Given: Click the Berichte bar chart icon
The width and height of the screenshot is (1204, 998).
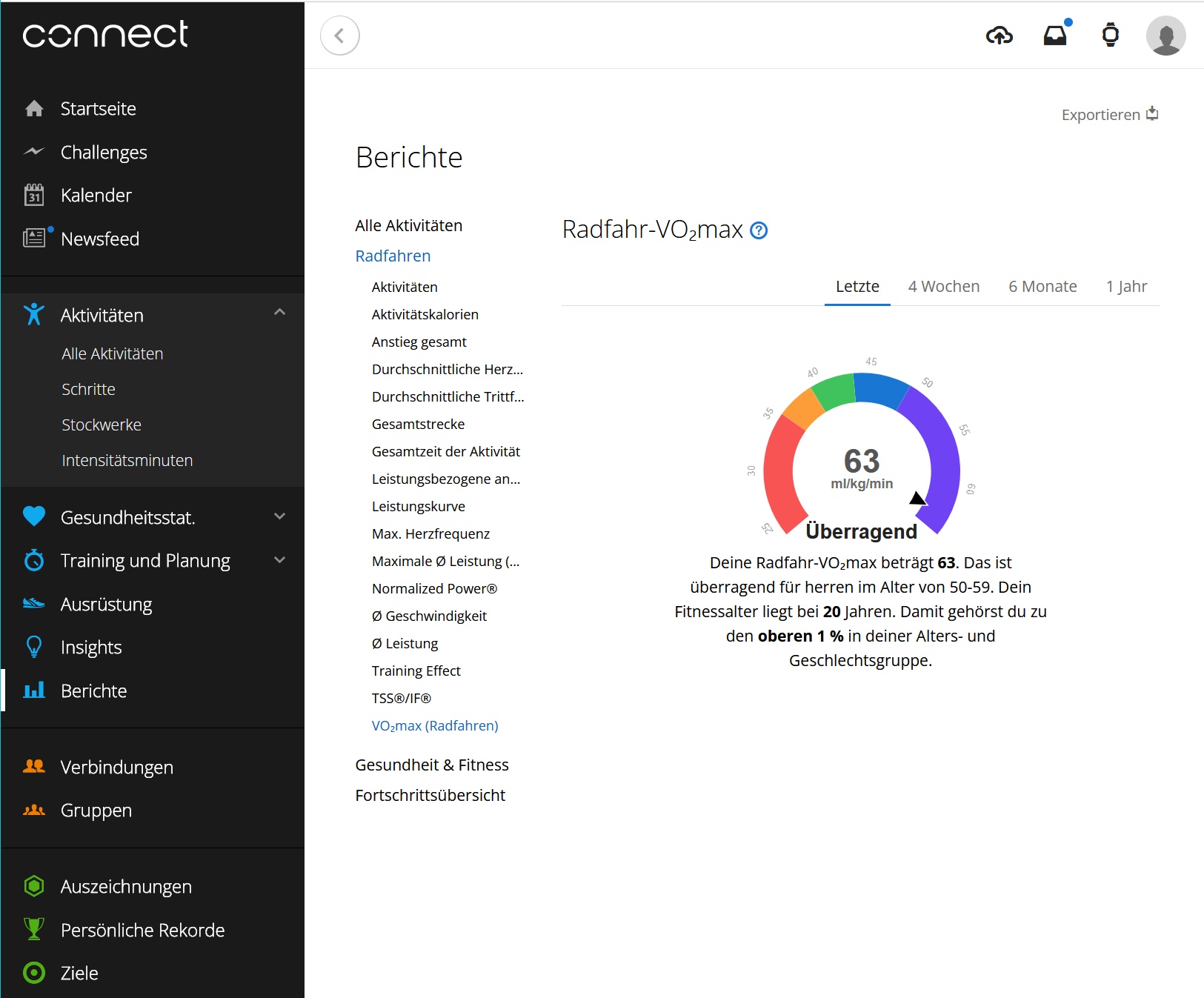Looking at the screenshot, I should coord(34,691).
